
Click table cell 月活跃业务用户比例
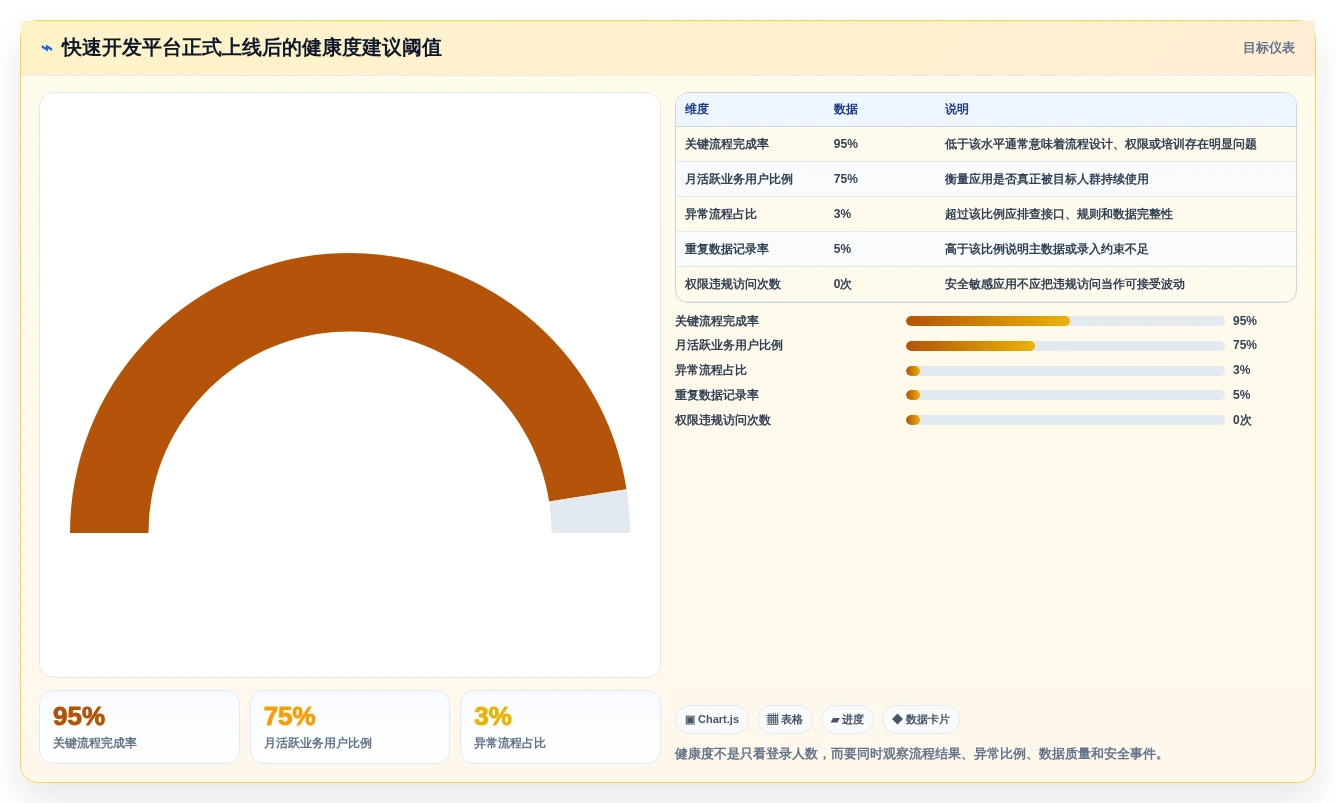739,179
